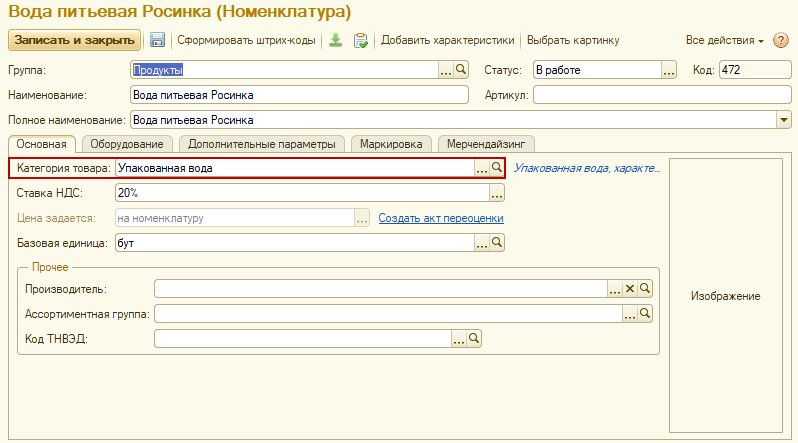Click ellipsis button in Ставка НДС field

click(x=497, y=193)
